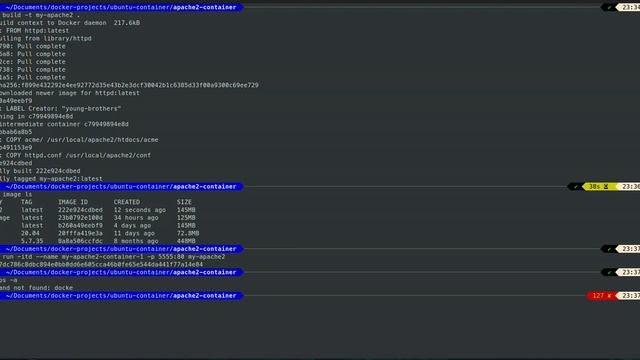Click 'latest' tag in the 23b0792e100d row

pos(32,218)
